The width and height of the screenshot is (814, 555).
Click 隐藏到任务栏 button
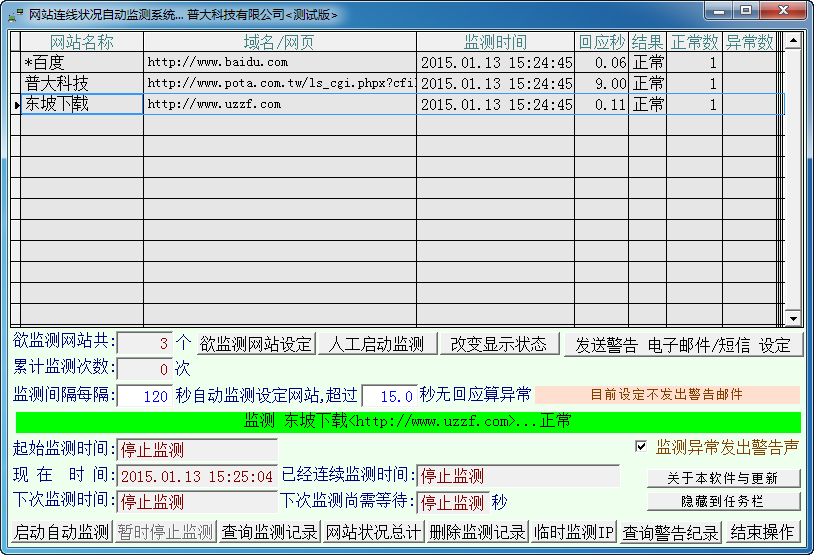(723, 501)
